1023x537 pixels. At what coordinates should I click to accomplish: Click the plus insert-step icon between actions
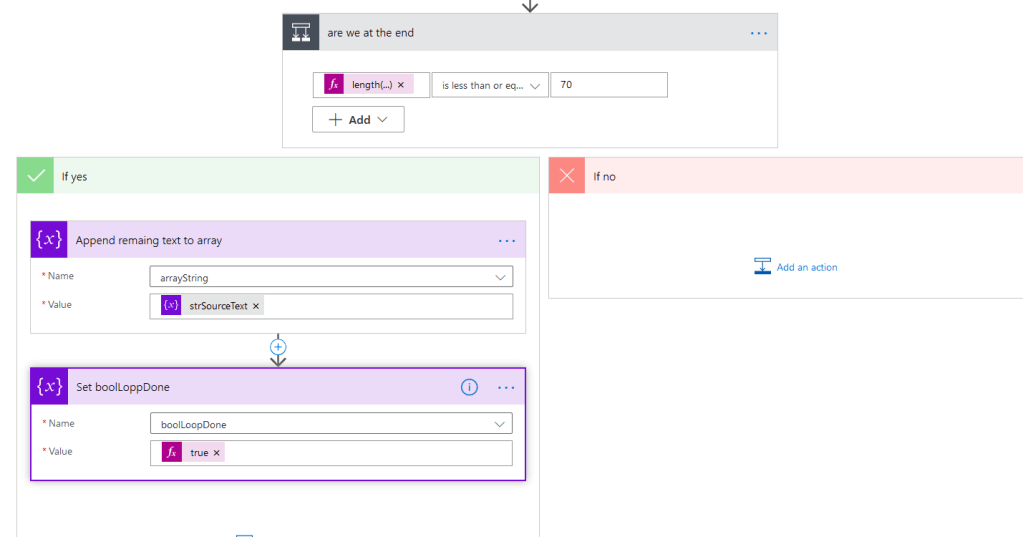click(x=278, y=347)
